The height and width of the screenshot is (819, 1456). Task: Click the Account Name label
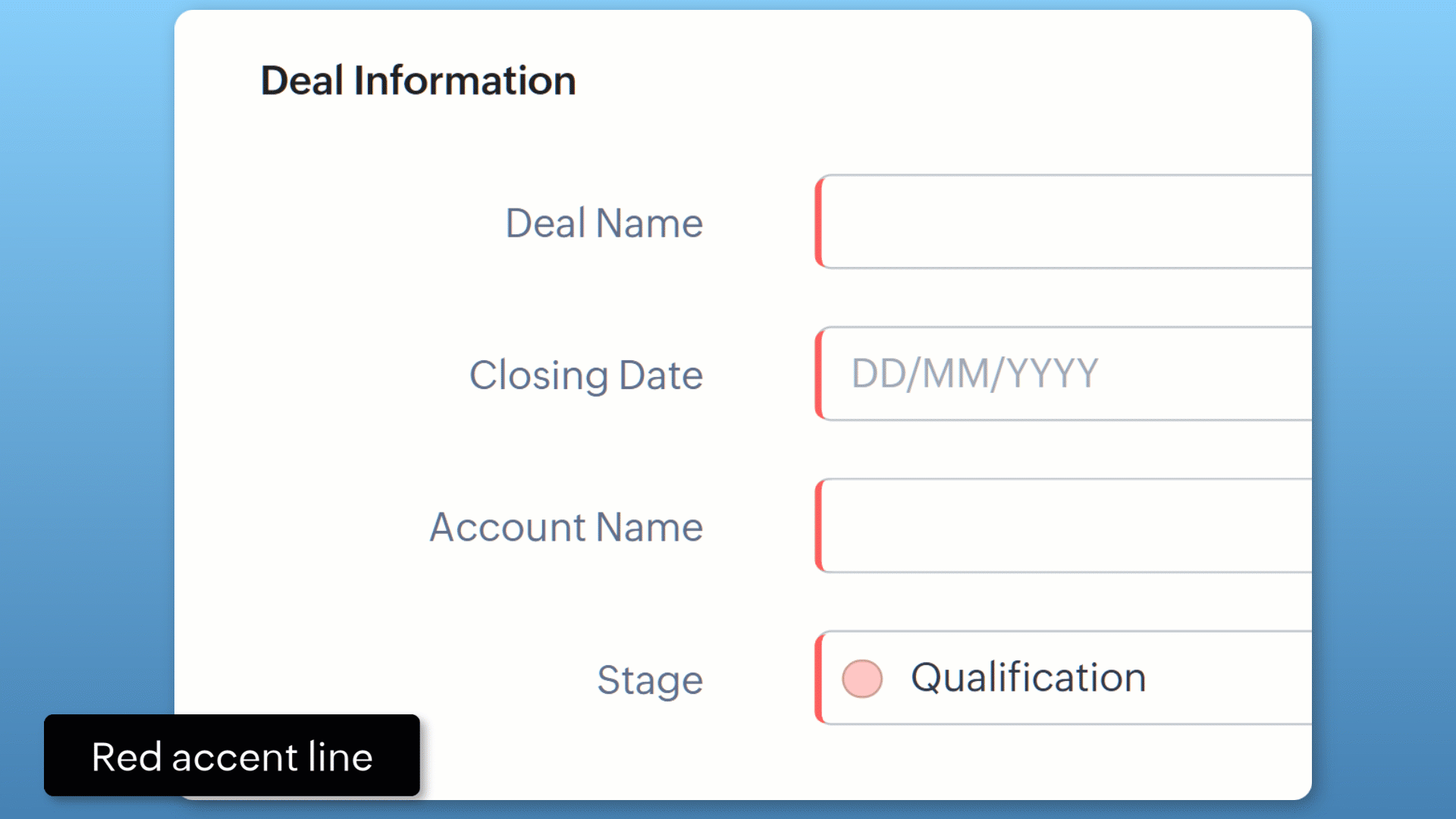pyautogui.click(x=566, y=527)
